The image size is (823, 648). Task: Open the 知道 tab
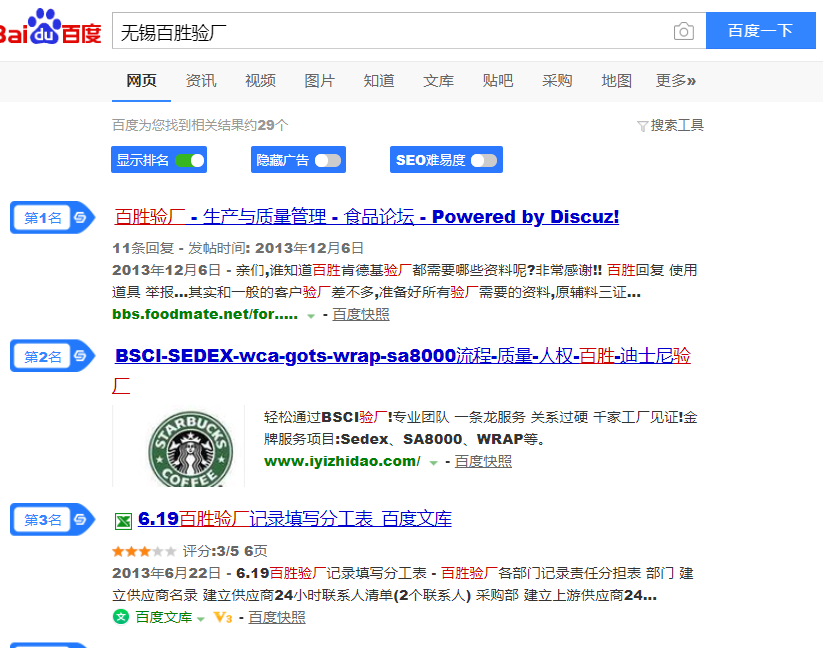tap(378, 81)
